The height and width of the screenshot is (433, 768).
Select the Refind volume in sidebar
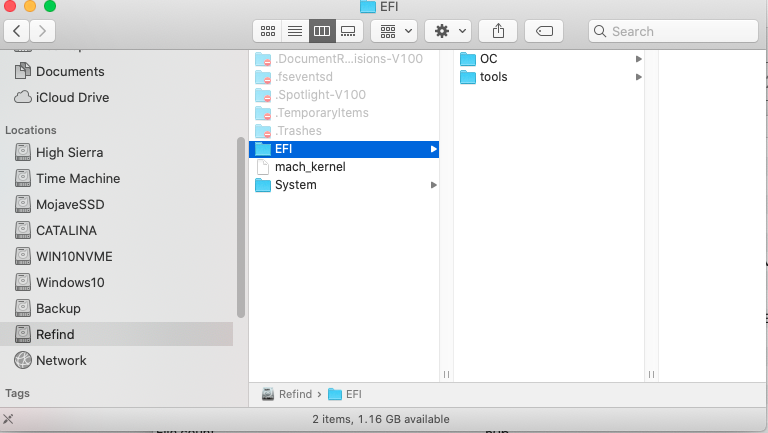117,334
